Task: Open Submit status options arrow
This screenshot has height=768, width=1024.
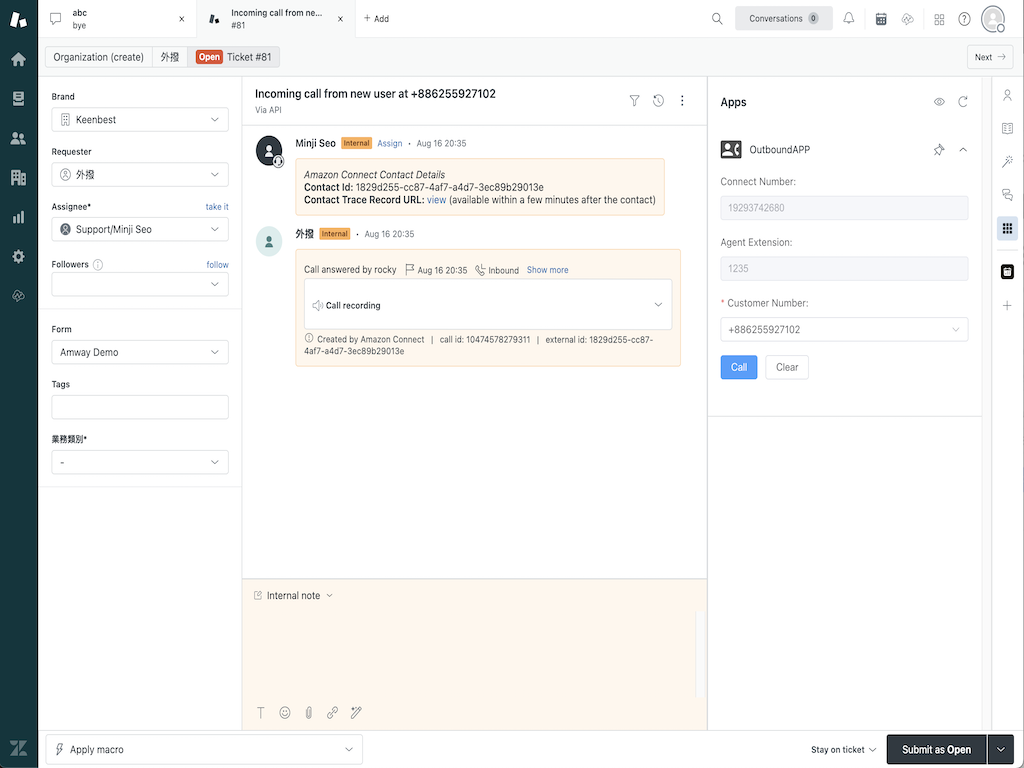Action: [1000, 750]
